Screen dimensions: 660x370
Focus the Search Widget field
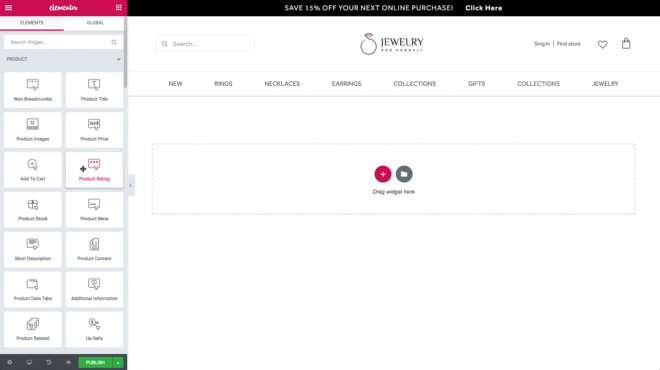63,42
